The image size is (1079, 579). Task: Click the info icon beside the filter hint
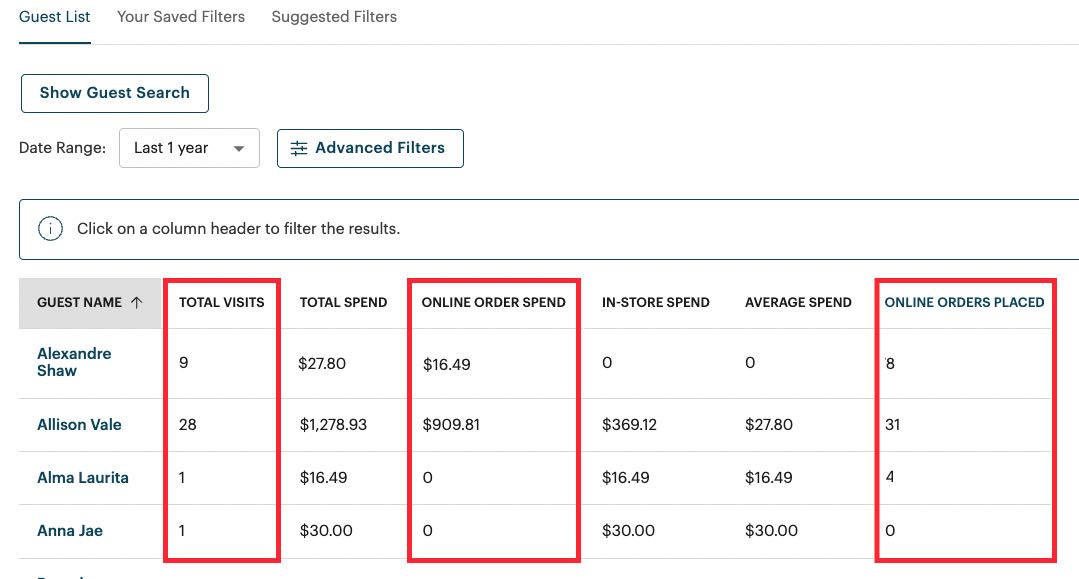[50, 228]
